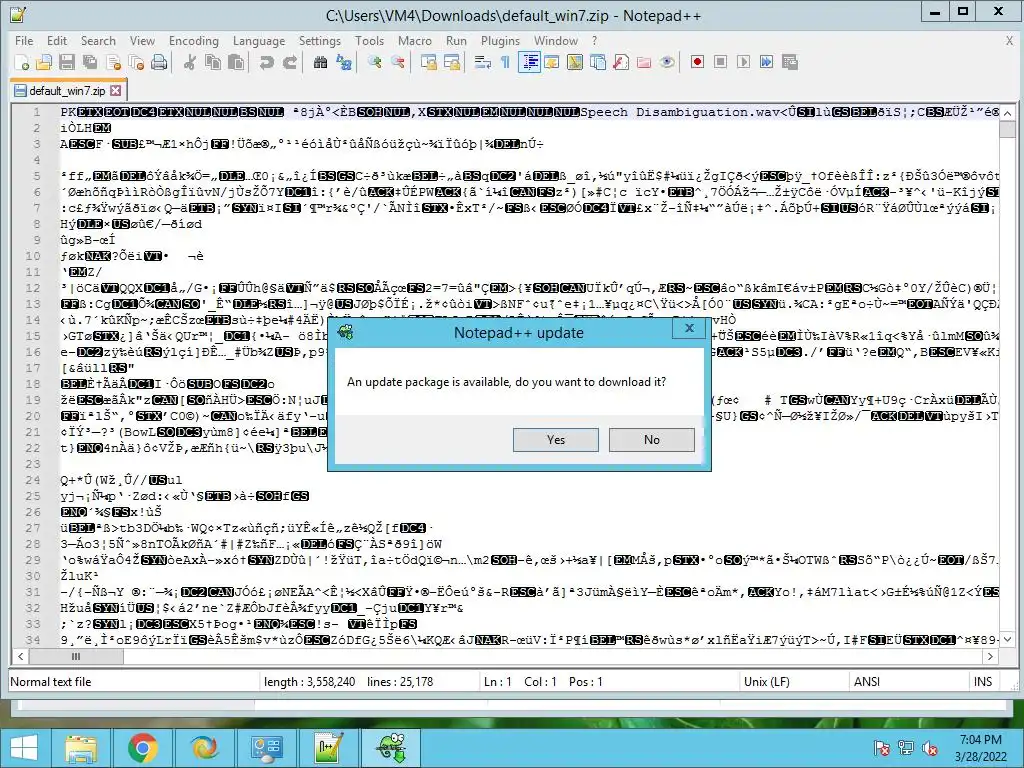
Task: Click the vertical scrollbar up arrow
Action: click(1008, 113)
